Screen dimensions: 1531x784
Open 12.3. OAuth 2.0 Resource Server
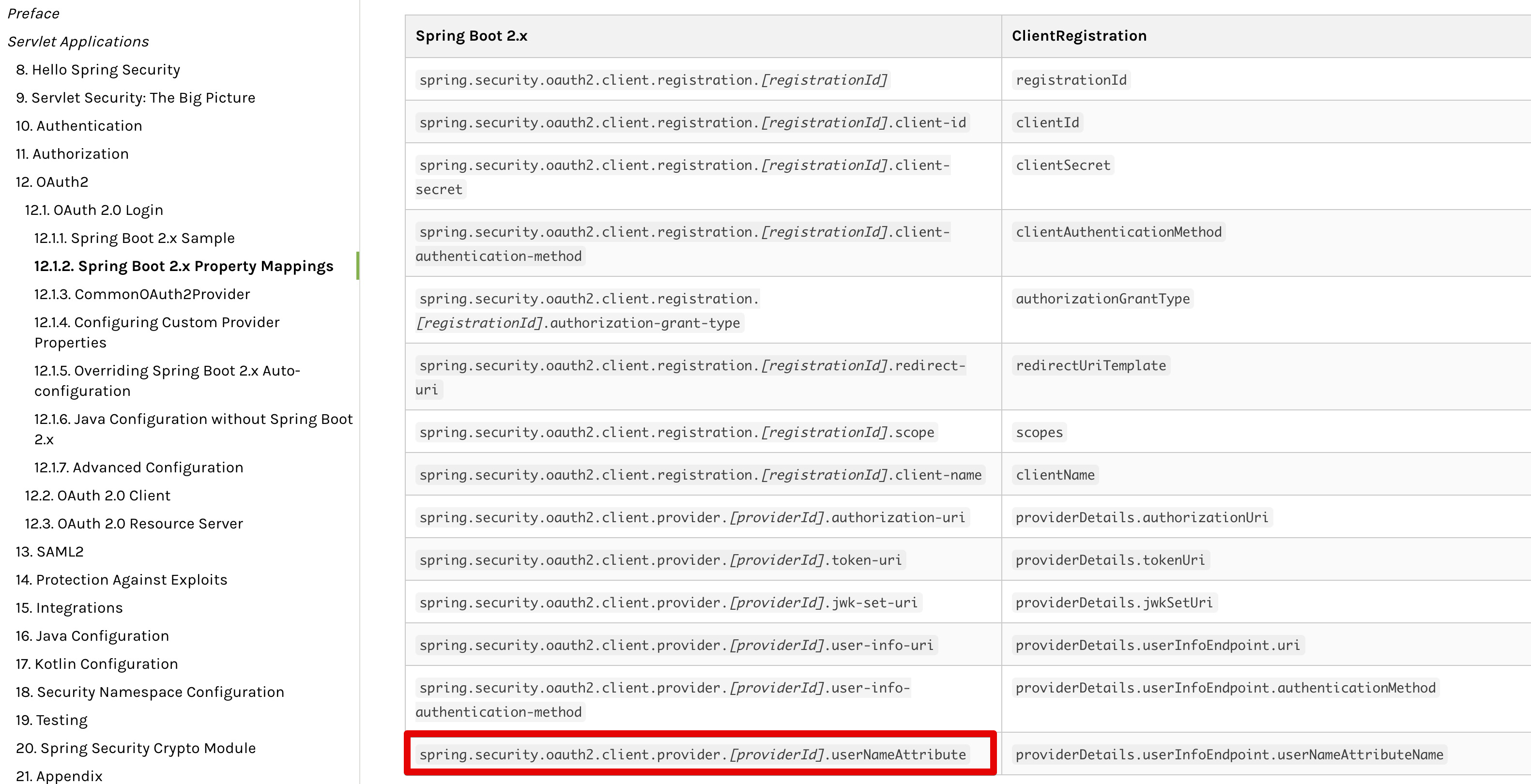click(x=134, y=523)
